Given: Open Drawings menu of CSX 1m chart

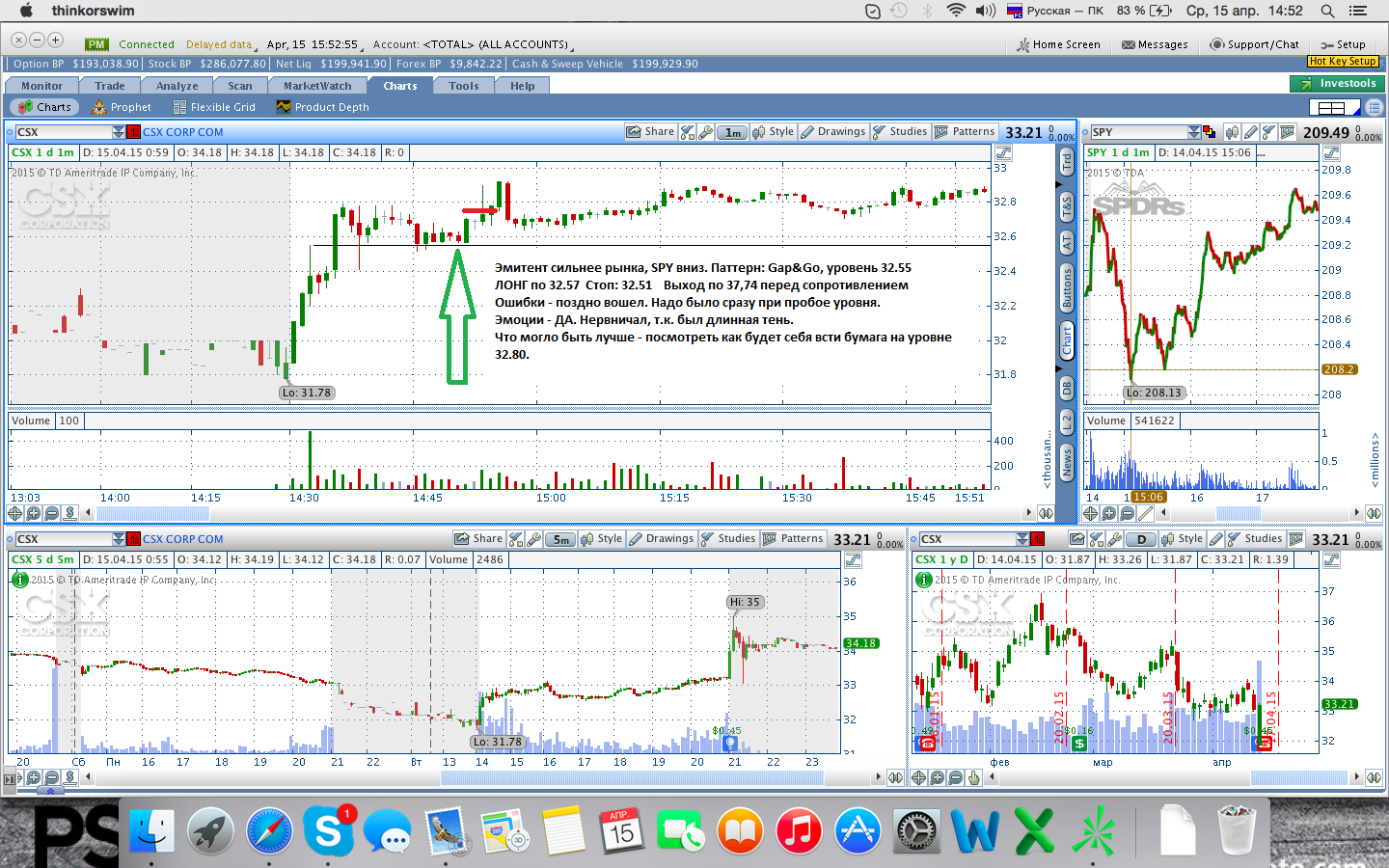Looking at the screenshot, I should [833, 132].
